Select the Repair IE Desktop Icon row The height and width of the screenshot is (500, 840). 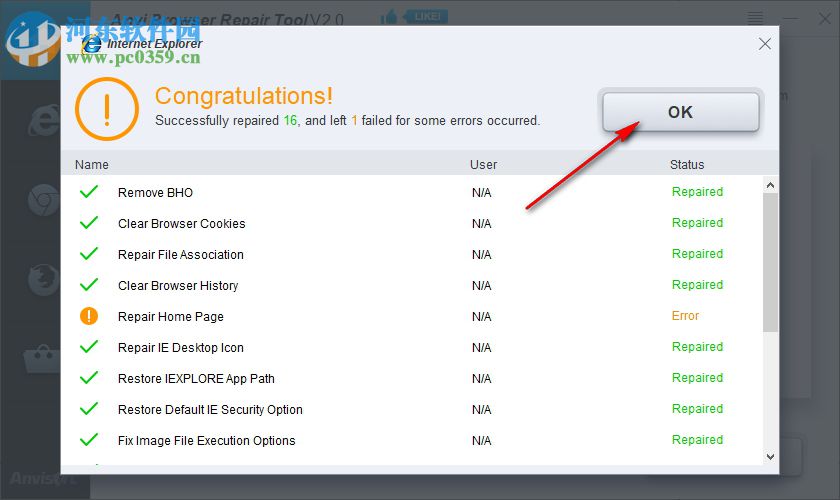tap(412, 348)
